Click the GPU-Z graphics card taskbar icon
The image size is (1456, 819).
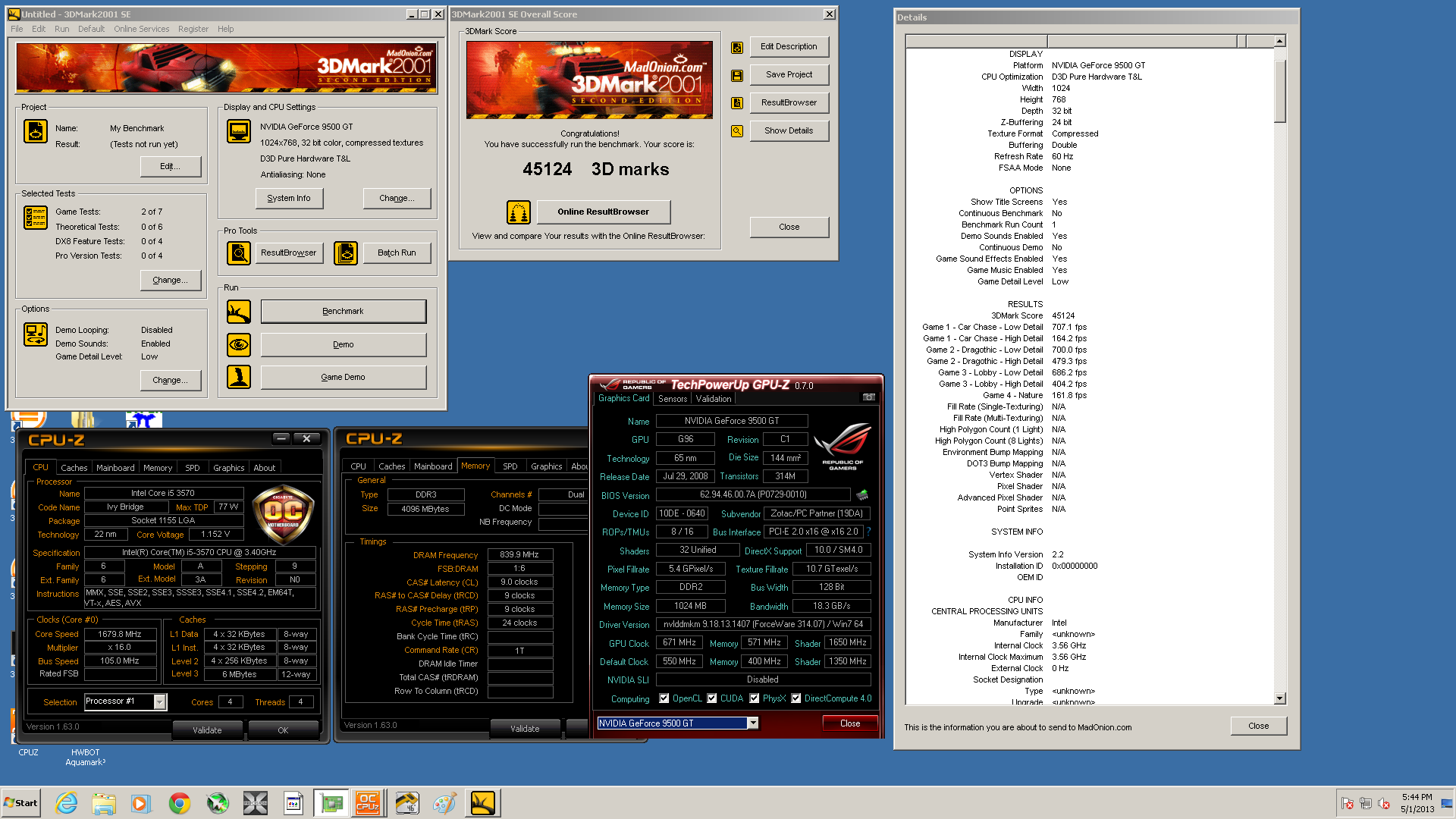[x=331, y=803]
